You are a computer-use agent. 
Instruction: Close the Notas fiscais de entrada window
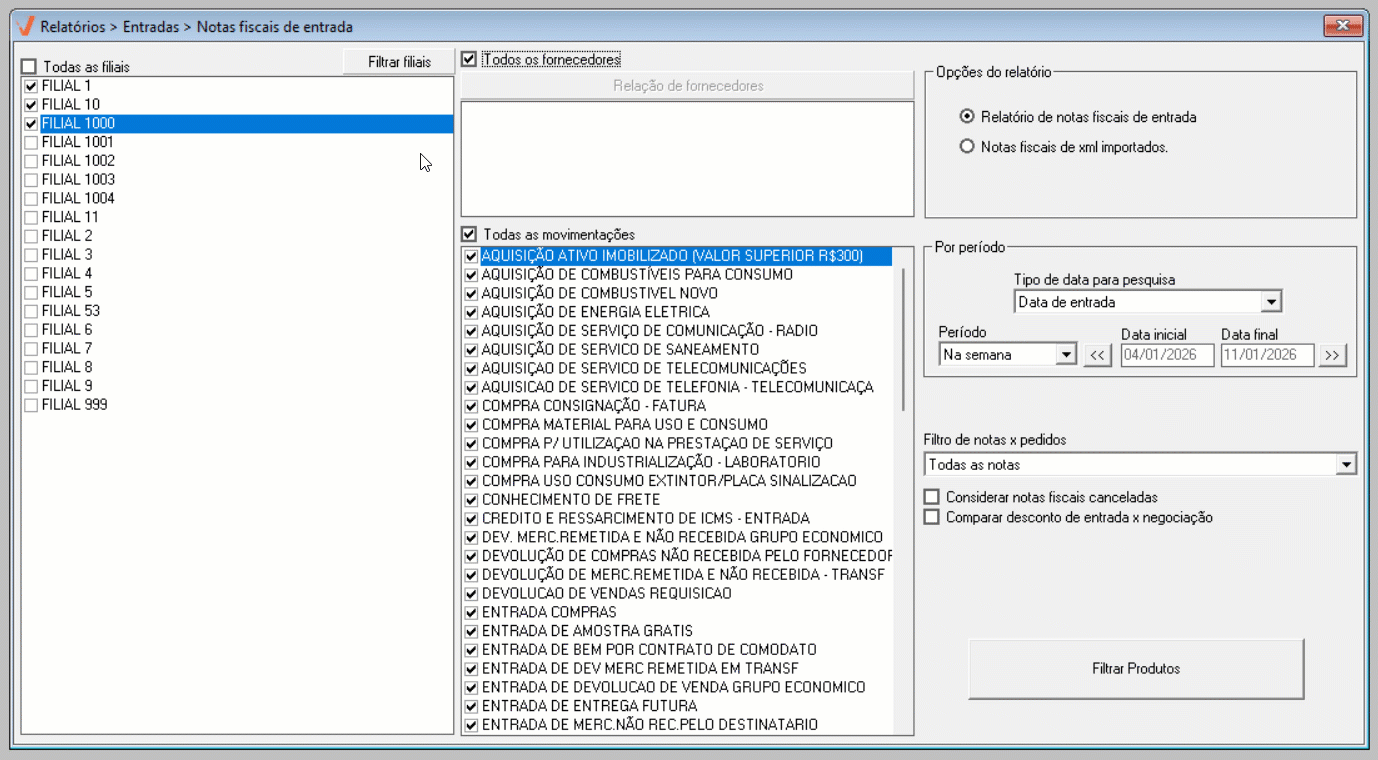pyautogui.click(x=1343, y=26)
